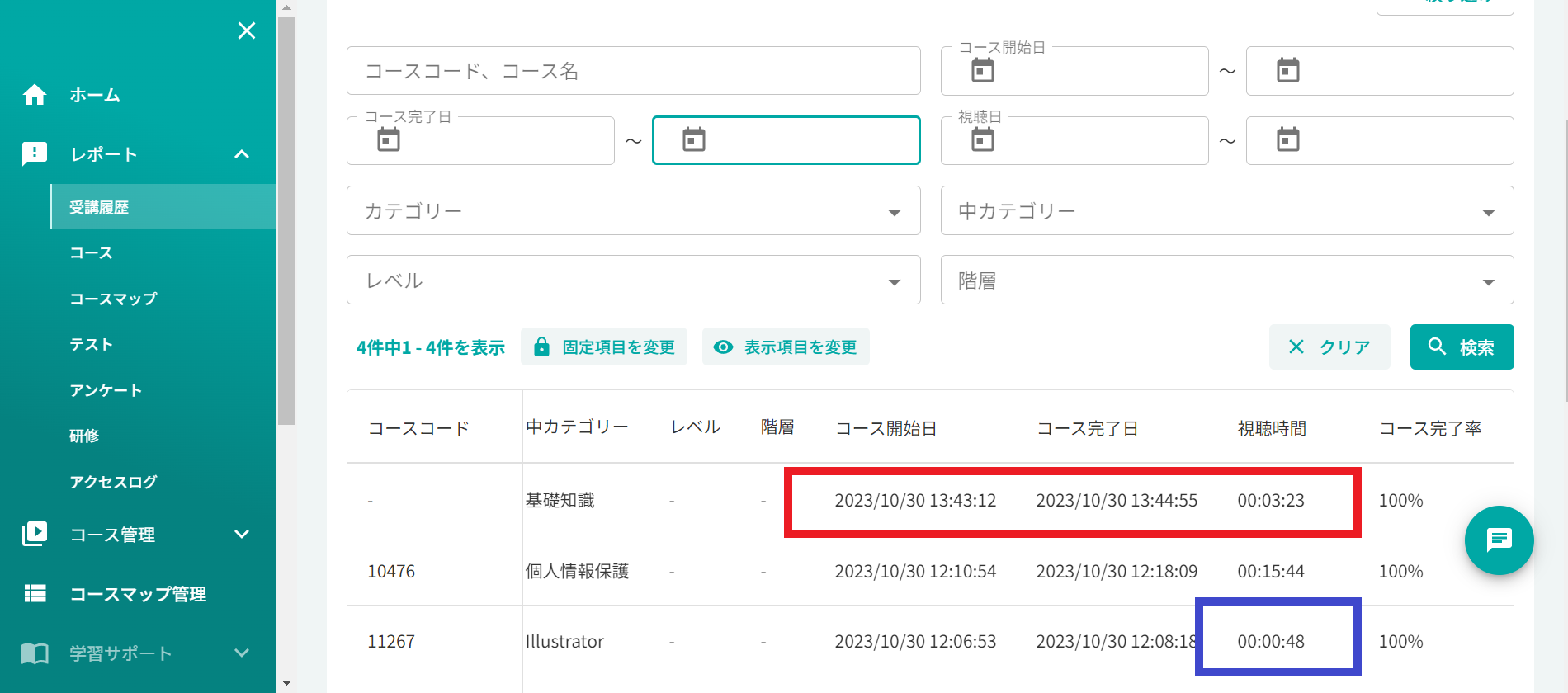Screen dimensions: 1568x693
Task: Open 研修 report item
Action: pos(84,436)
